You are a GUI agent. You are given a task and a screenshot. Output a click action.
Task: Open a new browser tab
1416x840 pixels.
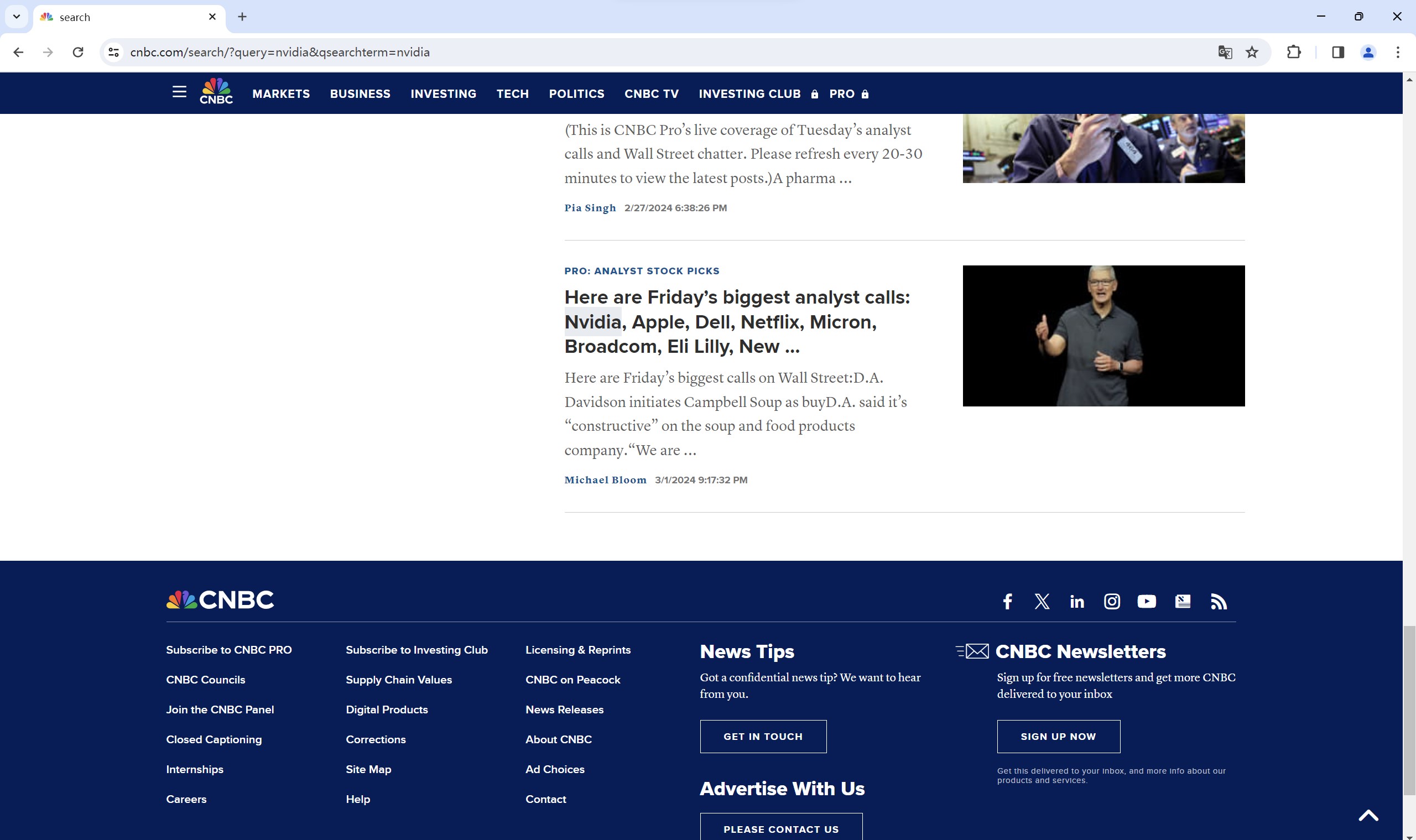(x=242, y=17)
